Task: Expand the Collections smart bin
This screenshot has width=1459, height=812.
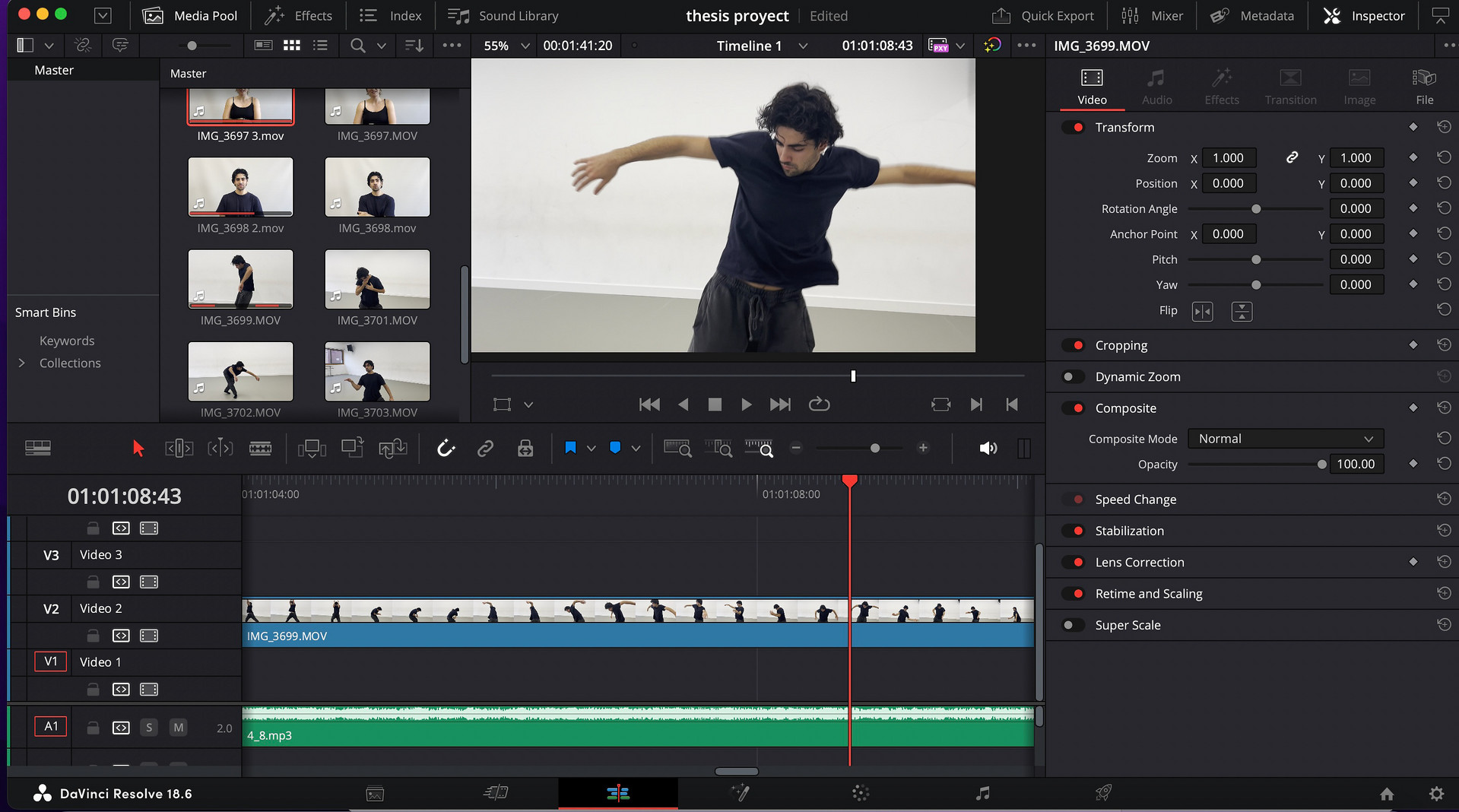Action: point(22,363)
